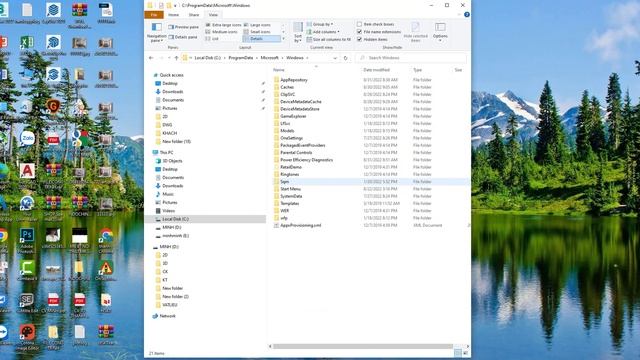Select the View ribbon tab
The image size is (640, 360).
pos(213,15)
